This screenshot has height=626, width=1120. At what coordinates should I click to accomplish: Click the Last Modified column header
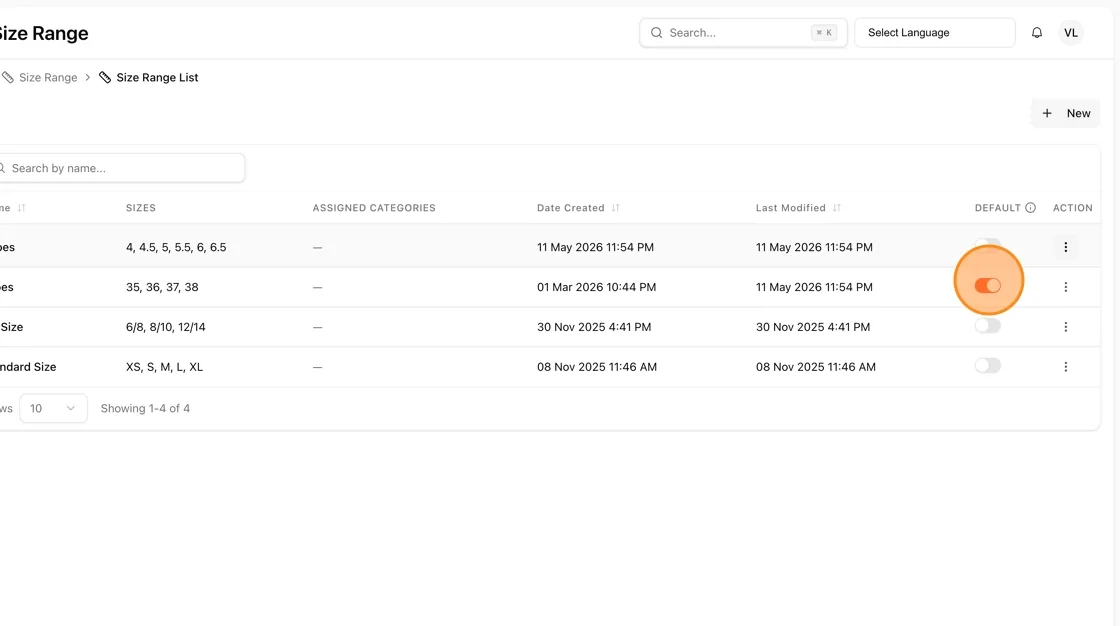[791, 208]
